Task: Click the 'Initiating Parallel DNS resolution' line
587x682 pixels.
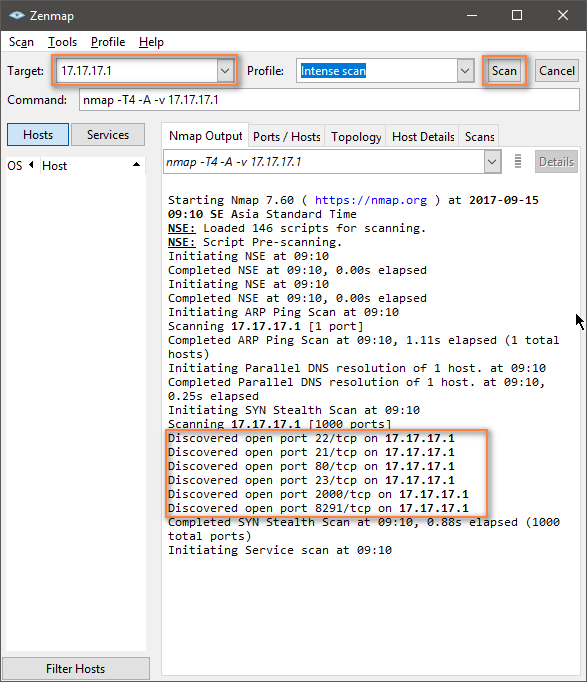Action: (x=357, y=368)
